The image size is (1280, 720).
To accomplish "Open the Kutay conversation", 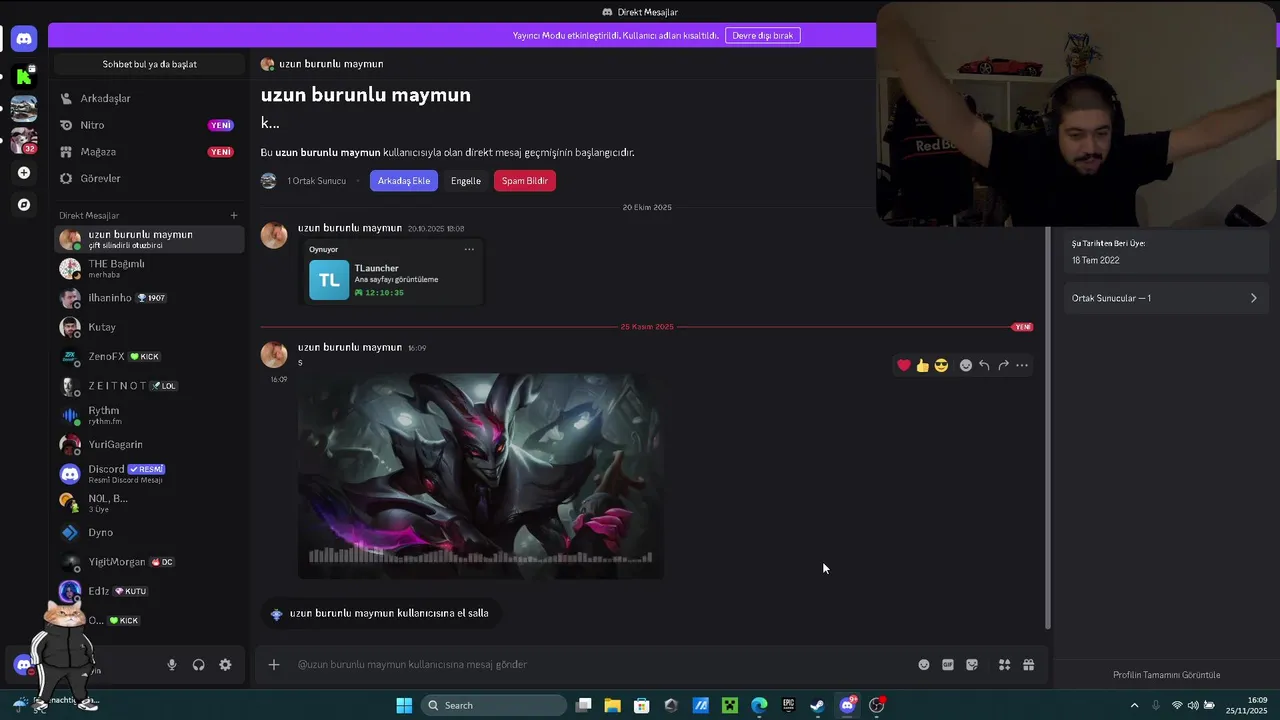I will tap(149, 327).
